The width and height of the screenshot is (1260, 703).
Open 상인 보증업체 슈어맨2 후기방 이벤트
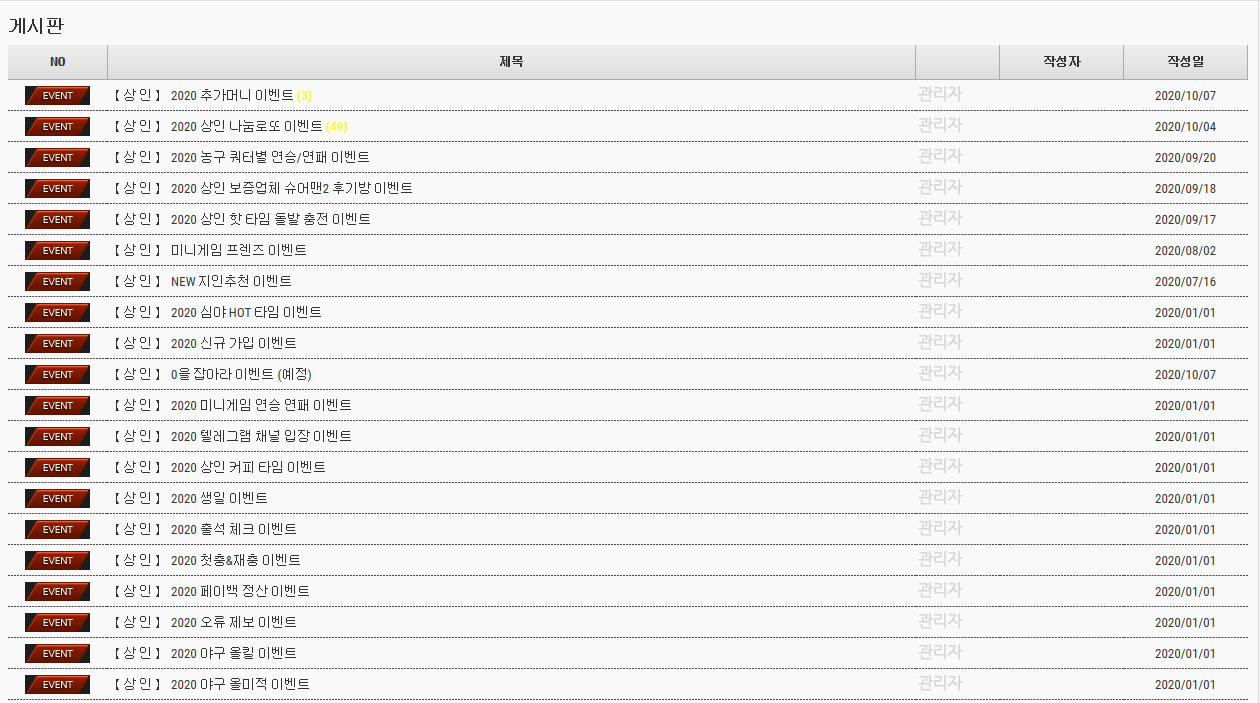coord(291,189)
